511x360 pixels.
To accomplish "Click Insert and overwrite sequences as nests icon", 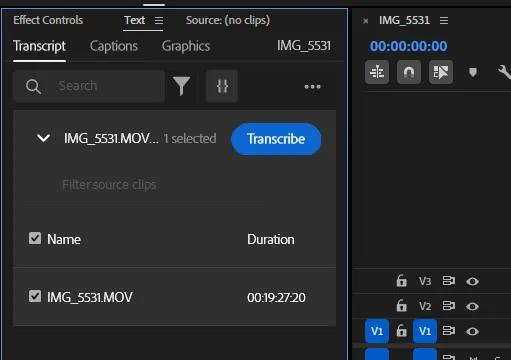I will coord(377,72).
